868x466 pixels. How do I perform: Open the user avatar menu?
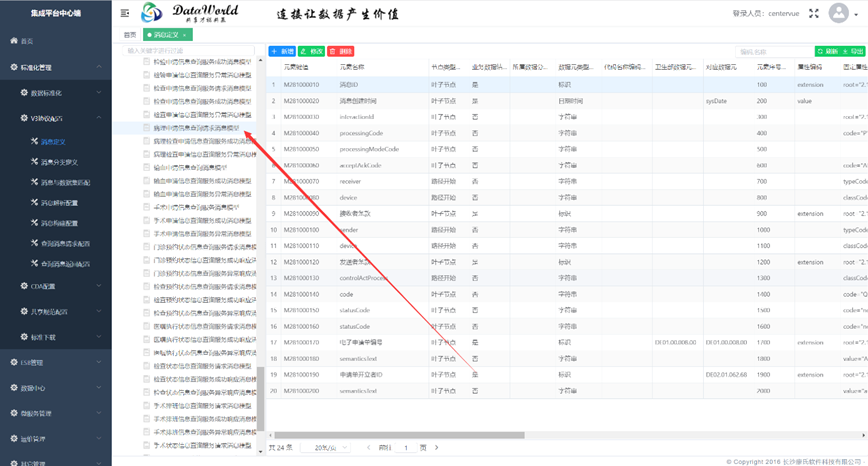[839, 13]
